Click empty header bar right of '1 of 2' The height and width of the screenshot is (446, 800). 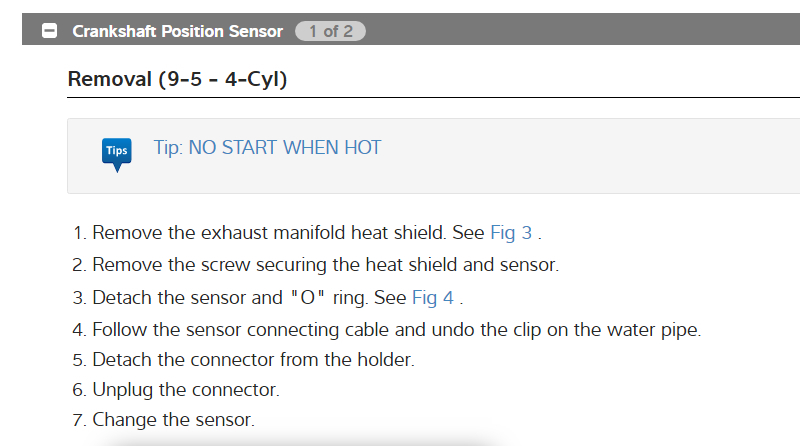point(580,31)
